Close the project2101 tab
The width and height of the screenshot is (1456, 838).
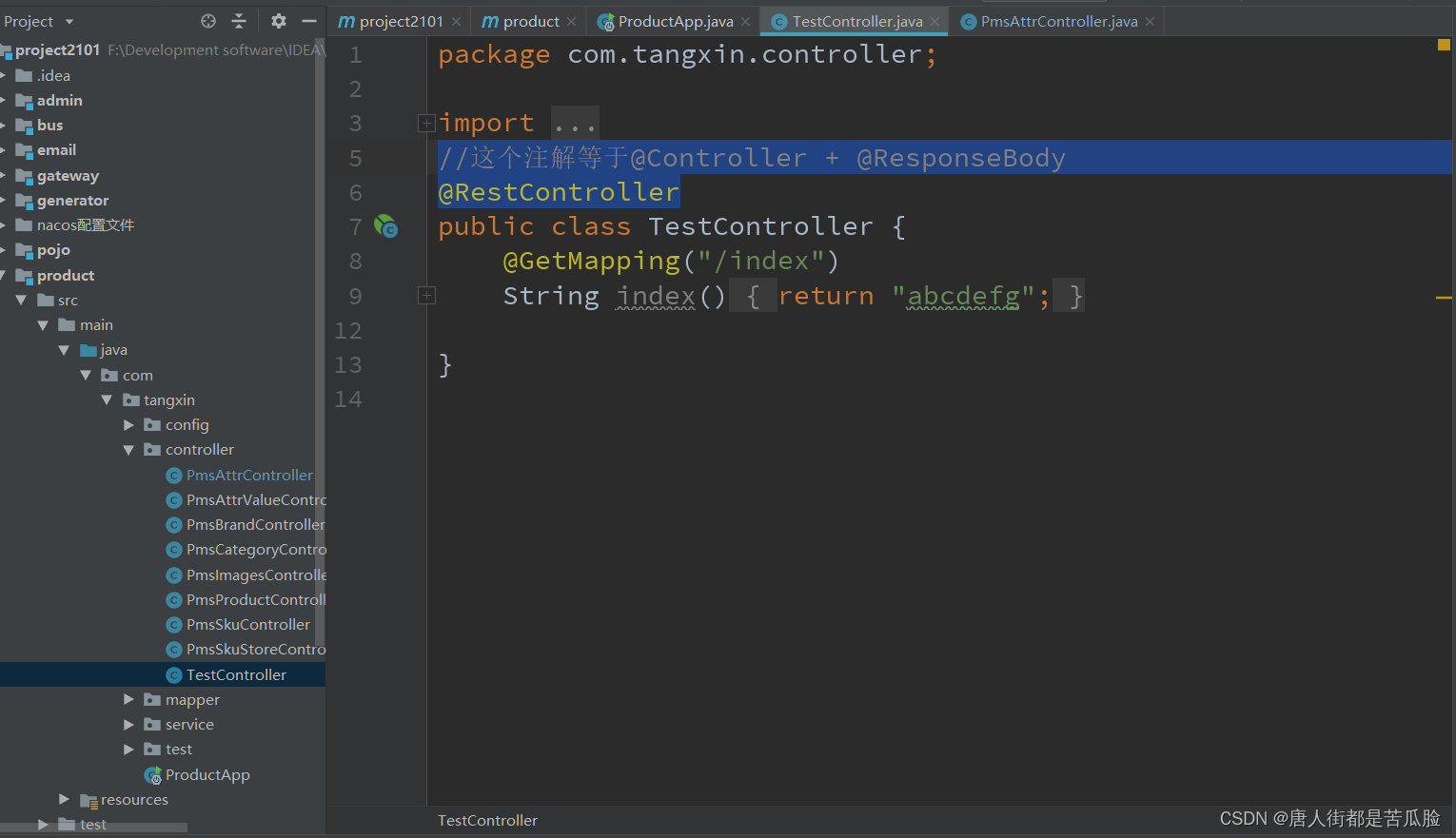click(x=457, y=22)
